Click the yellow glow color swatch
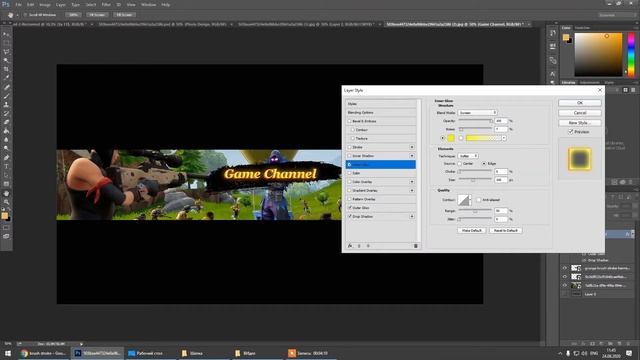This screenshot has width=640, height=360. [451, 138]
